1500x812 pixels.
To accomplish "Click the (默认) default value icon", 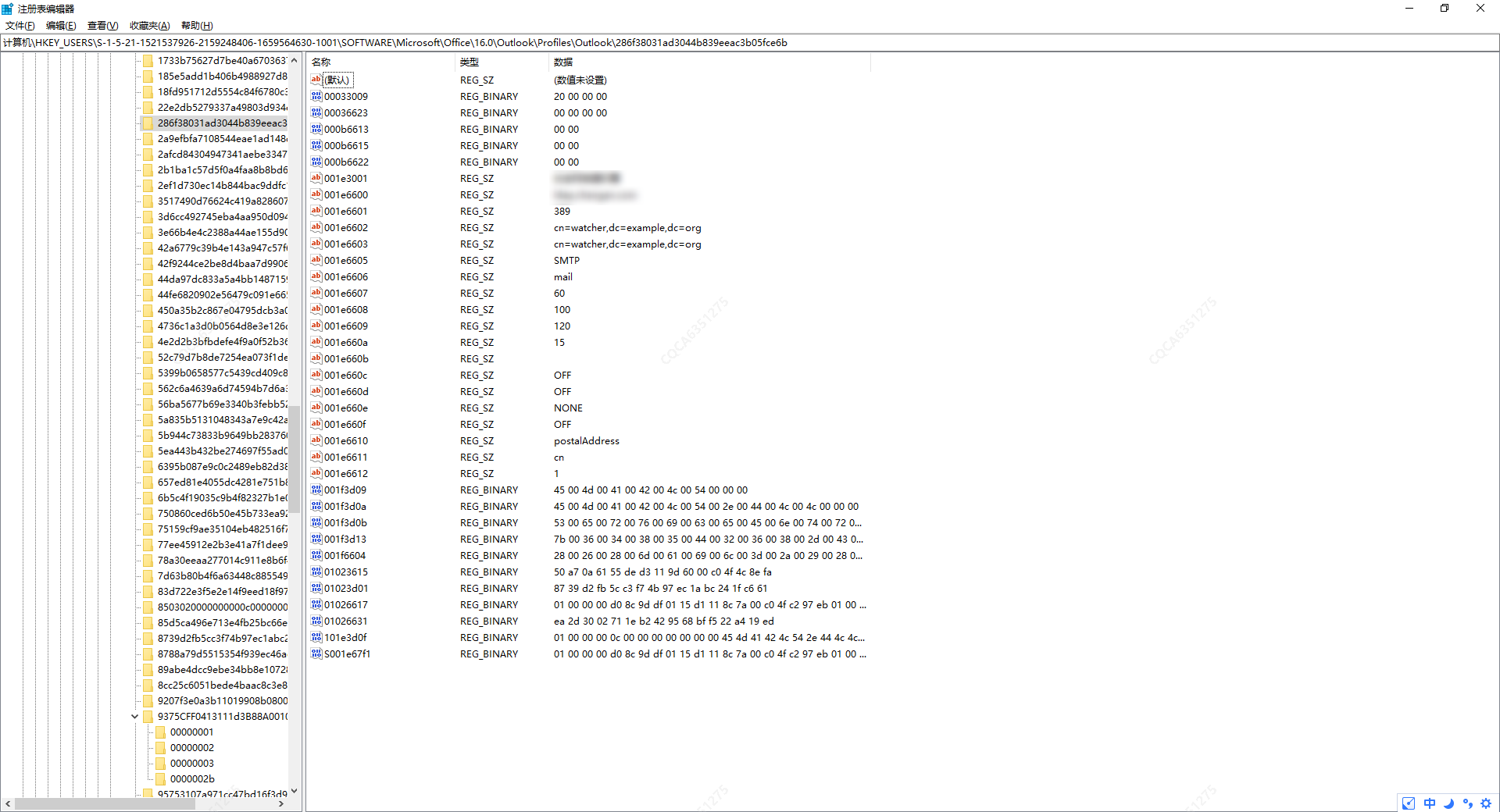I will click(x=316, y=80).
